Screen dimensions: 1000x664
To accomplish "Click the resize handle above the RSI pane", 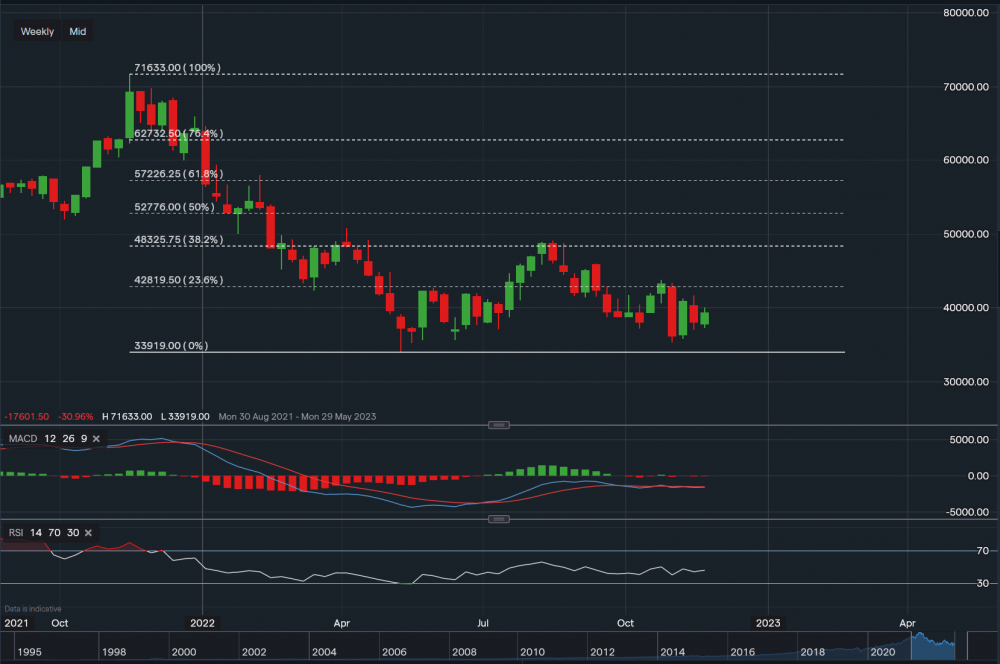I will pos(499,519).
